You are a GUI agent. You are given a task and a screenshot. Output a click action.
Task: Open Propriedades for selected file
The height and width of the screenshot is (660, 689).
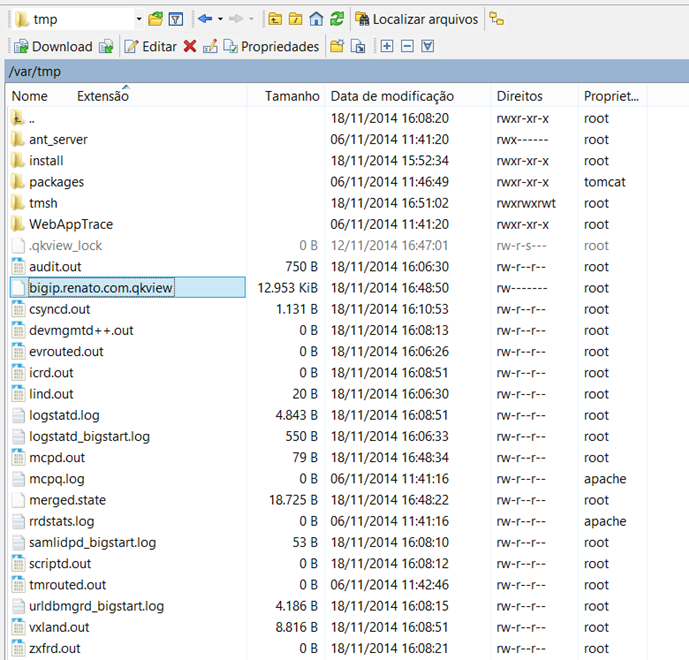(271, 46)
